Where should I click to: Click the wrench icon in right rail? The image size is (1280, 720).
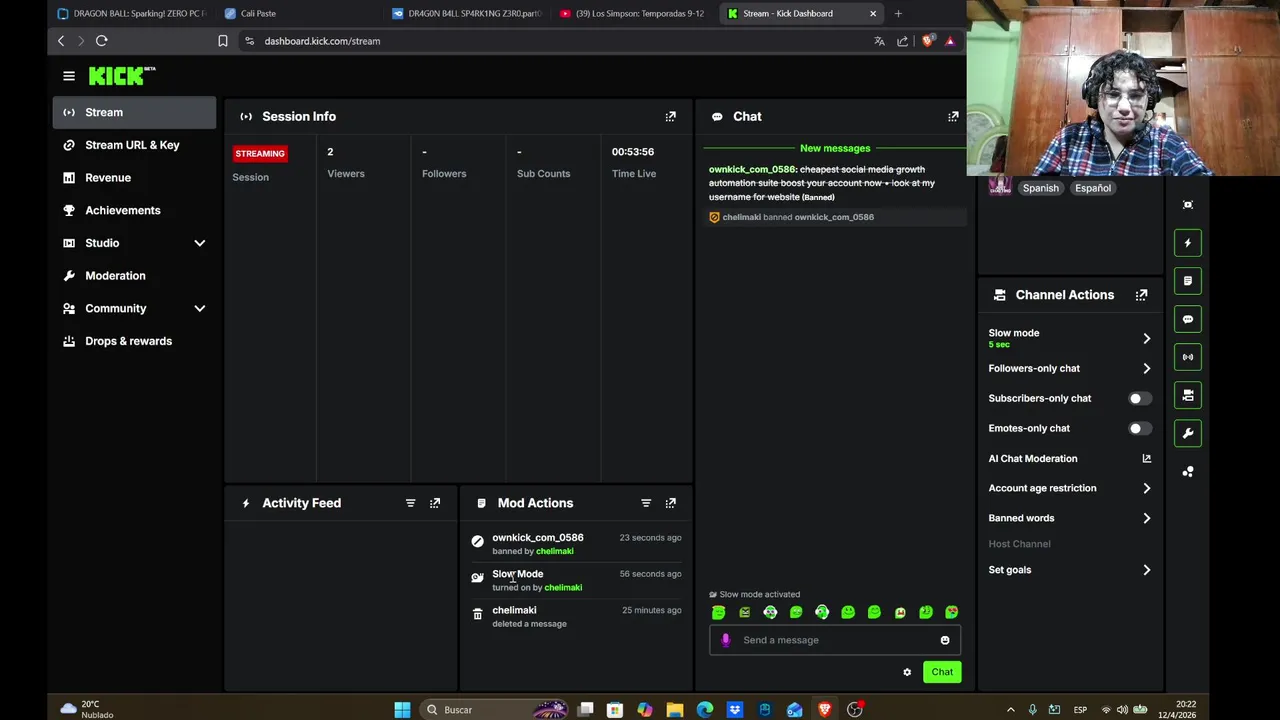(x=1188, y=433)
